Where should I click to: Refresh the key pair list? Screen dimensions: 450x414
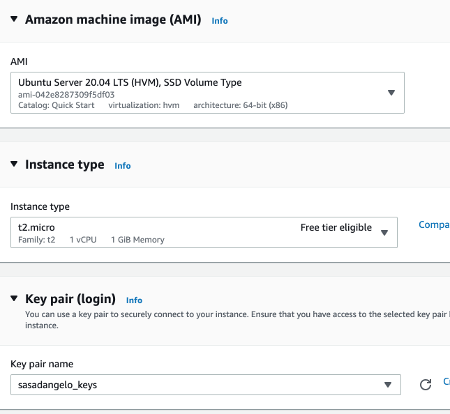425,385
